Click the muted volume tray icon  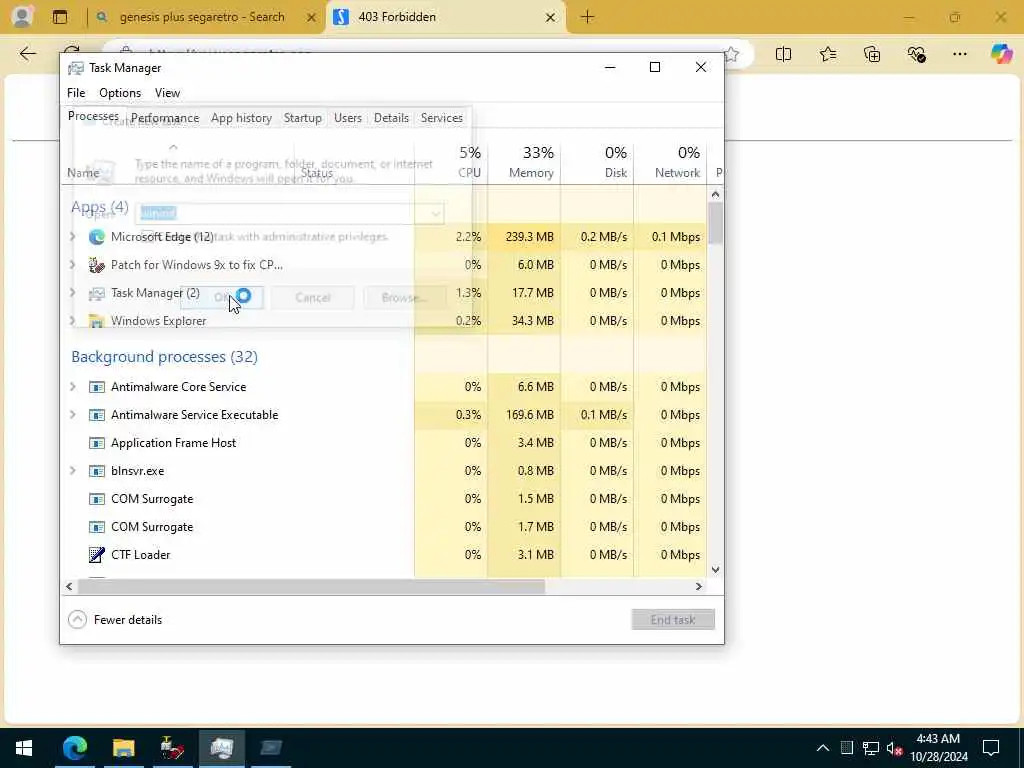pyautogui.click(x=895, y=748)
